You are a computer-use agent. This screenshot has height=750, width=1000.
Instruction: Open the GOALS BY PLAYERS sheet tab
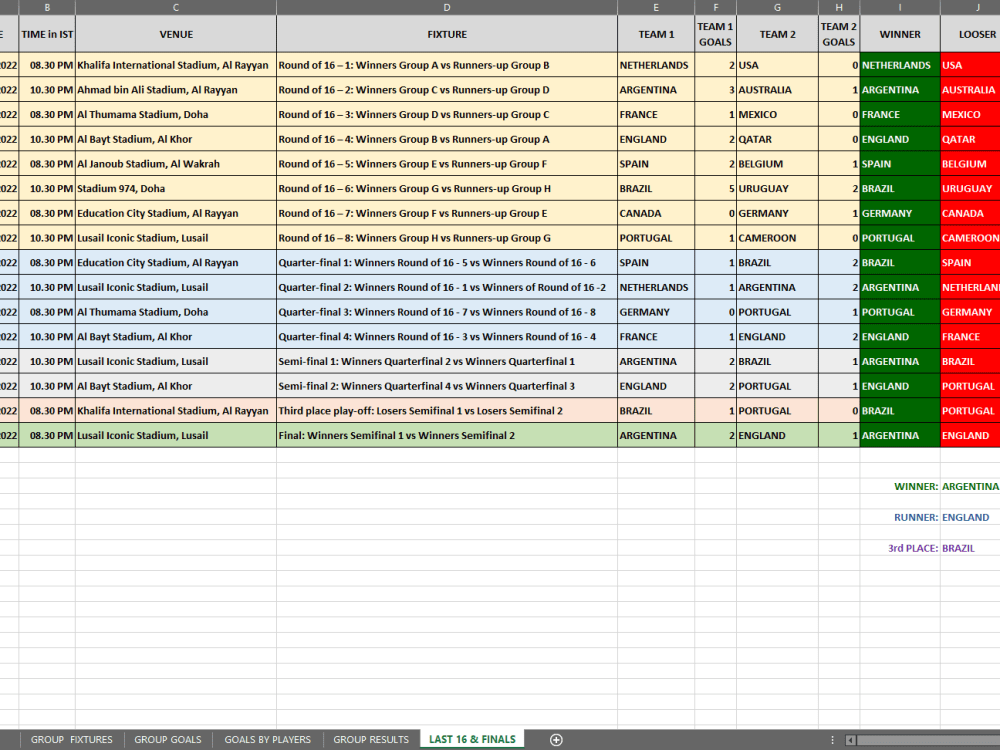click(267, 740)
